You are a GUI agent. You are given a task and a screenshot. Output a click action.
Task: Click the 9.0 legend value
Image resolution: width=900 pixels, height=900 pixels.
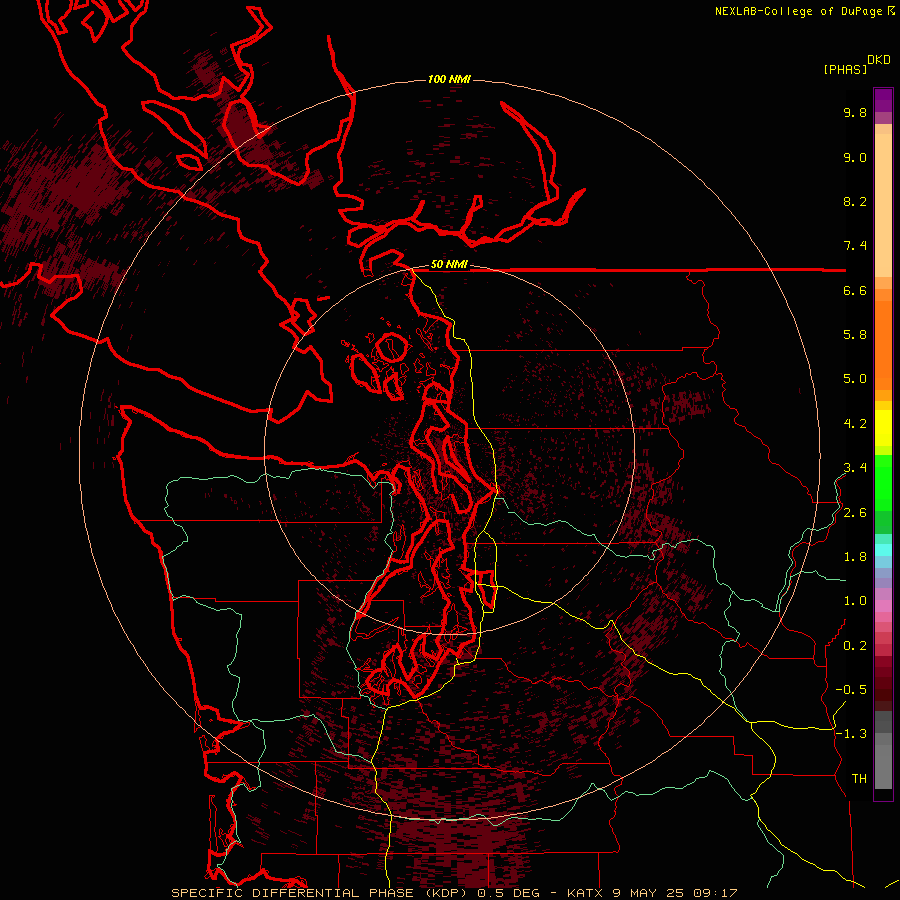855,157
